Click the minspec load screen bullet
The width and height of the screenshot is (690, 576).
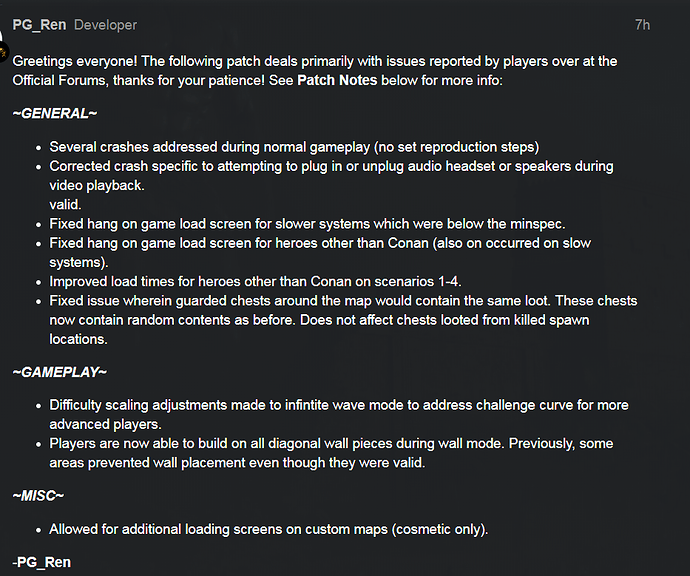307,224
